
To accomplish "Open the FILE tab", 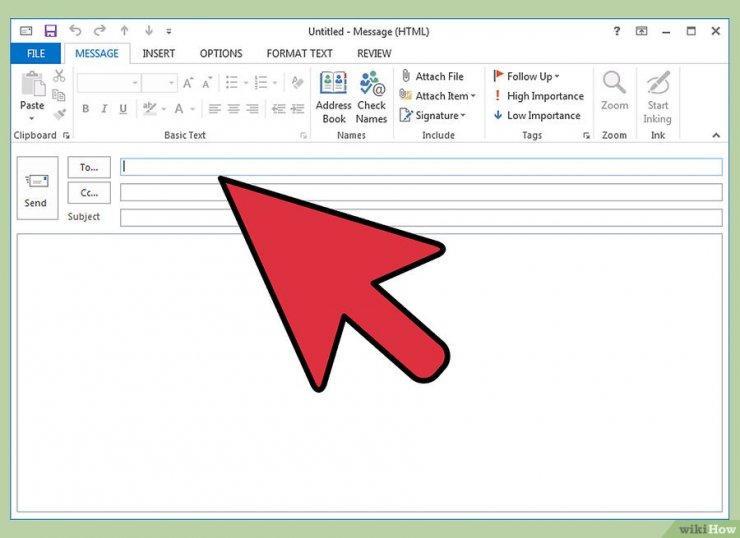I will coord(36,53).
